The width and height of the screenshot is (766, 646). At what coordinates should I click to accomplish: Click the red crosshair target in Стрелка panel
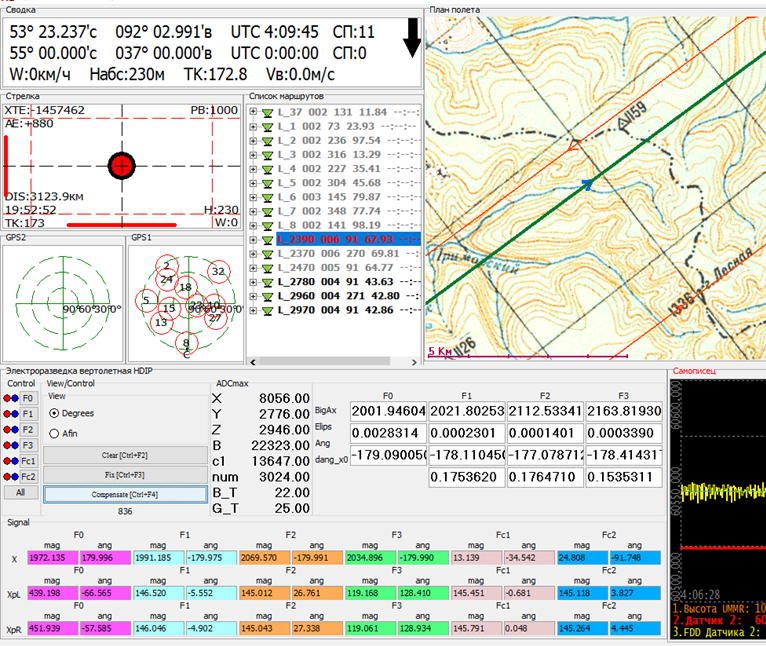(122, 164)
